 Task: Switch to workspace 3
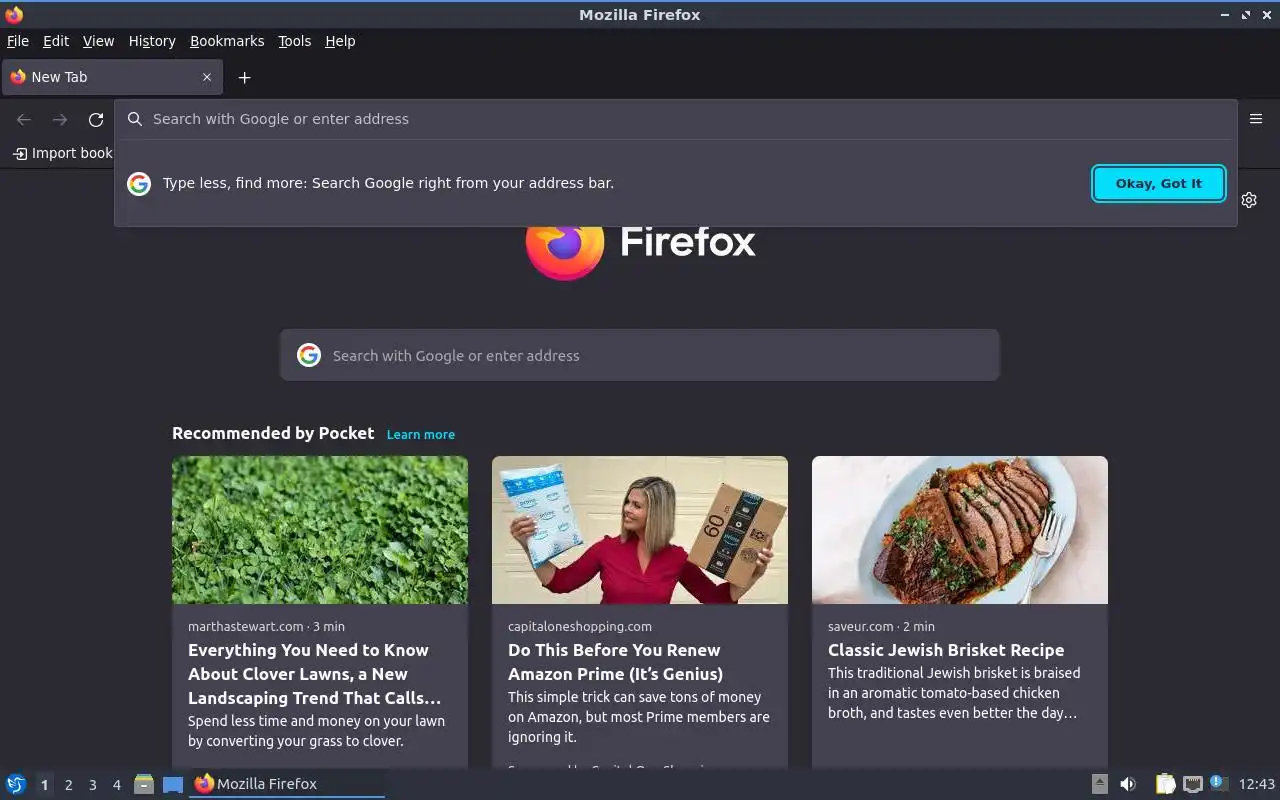[x=92, y=785]
